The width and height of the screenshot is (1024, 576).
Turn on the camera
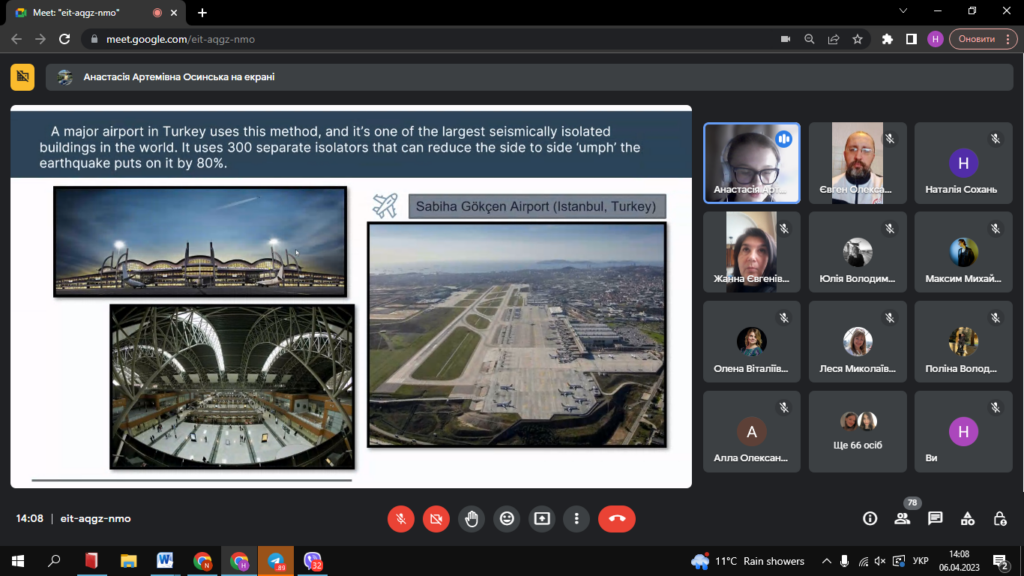pos(436,518)
